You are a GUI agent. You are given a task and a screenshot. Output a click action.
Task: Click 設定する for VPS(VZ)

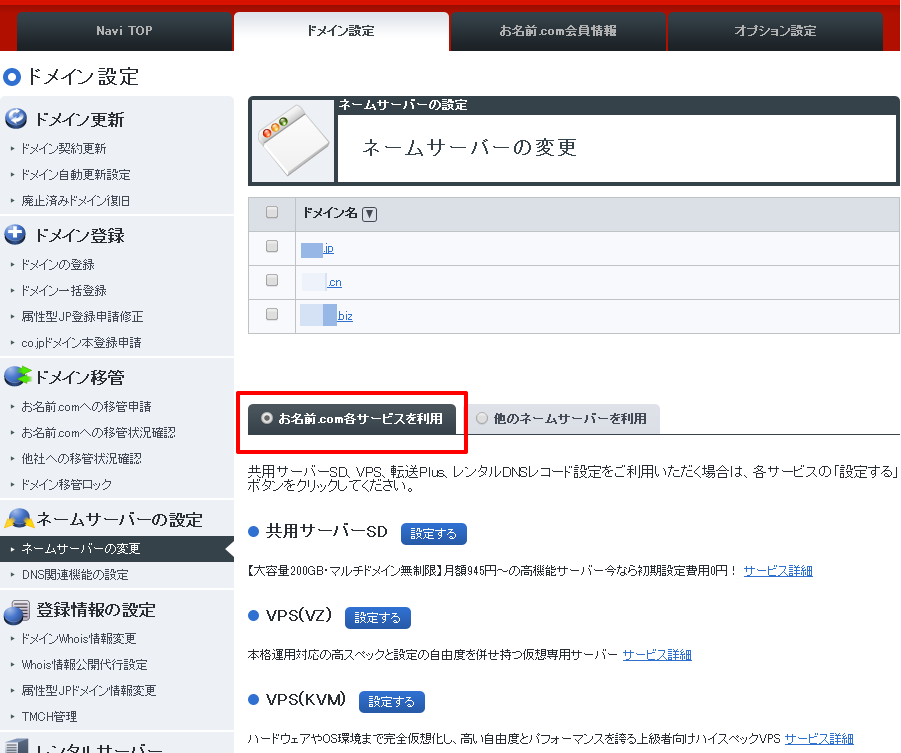point(378,618)
